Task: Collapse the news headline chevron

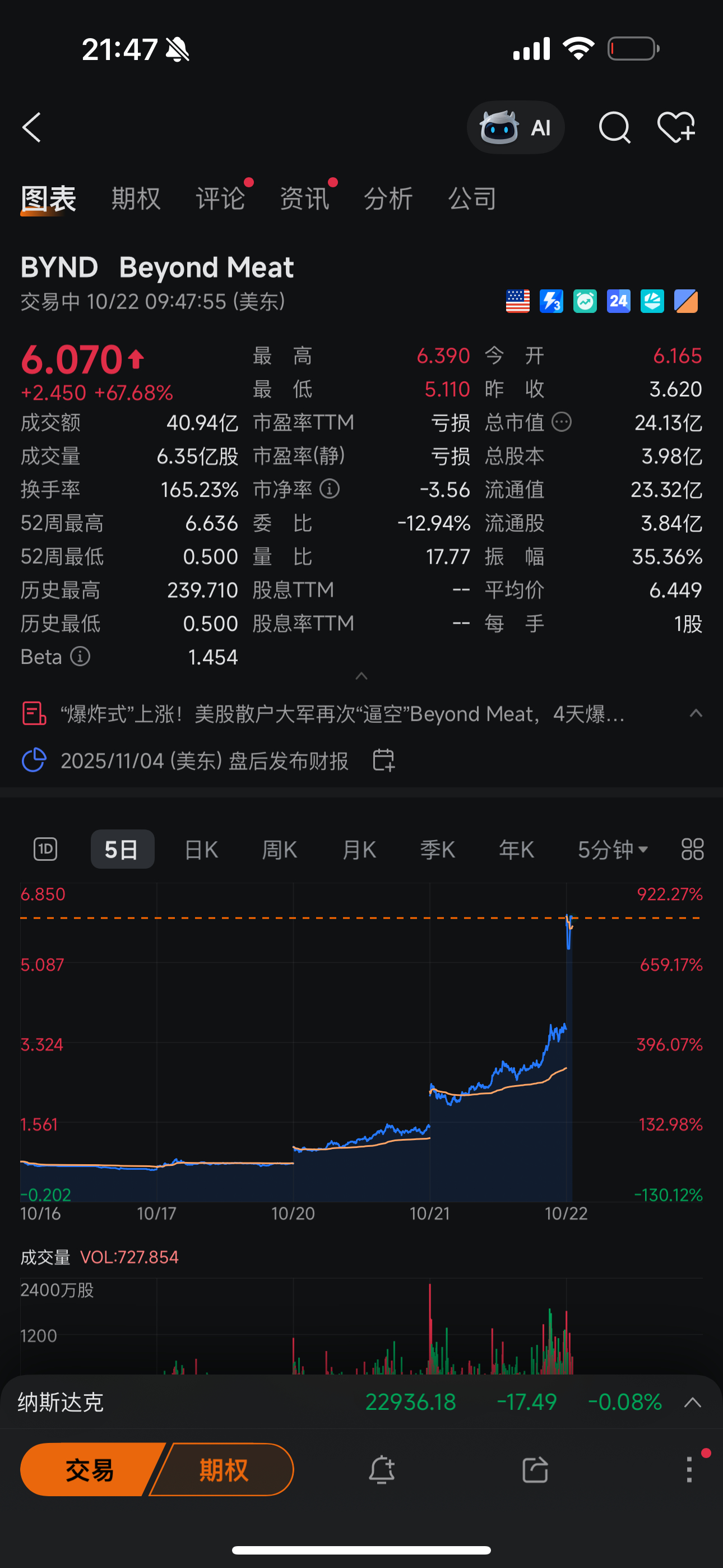Action: 696,713
